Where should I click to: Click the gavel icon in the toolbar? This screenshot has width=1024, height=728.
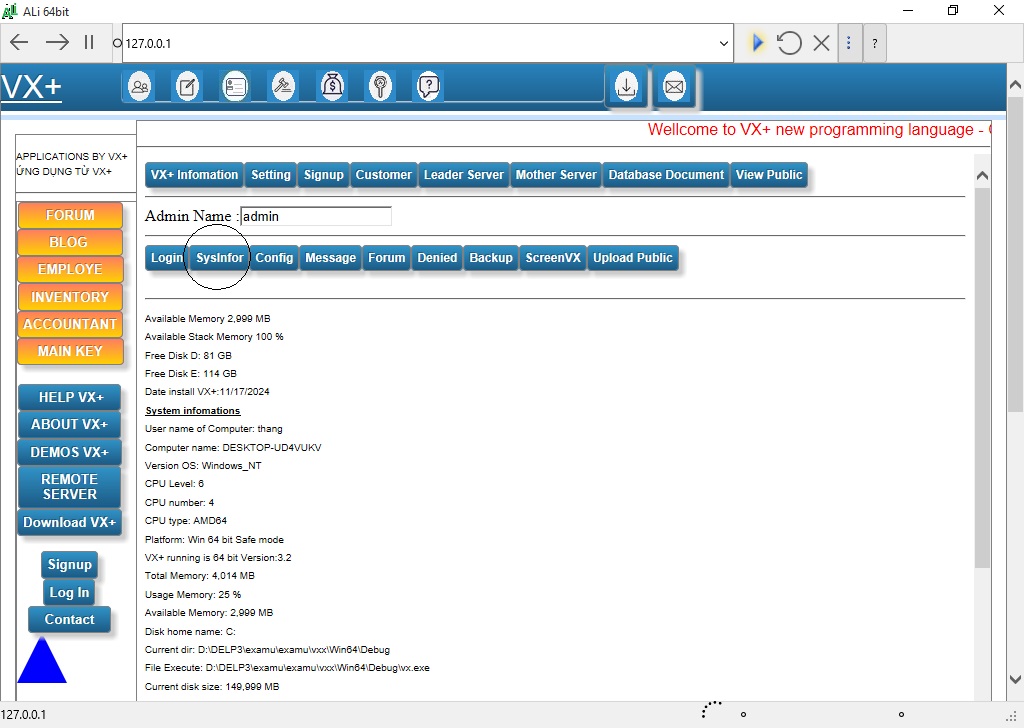coord(283,86)
